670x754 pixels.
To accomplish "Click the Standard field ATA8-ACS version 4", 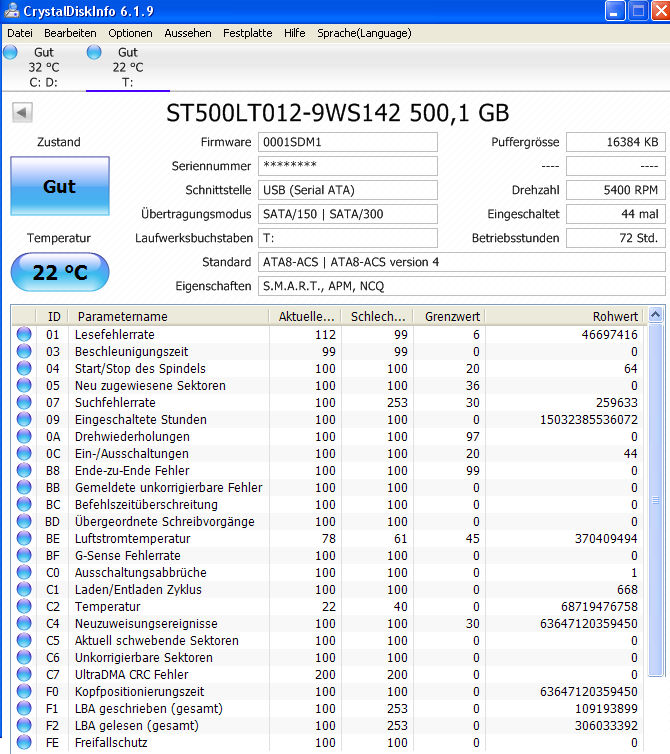I will coord(462,262).
